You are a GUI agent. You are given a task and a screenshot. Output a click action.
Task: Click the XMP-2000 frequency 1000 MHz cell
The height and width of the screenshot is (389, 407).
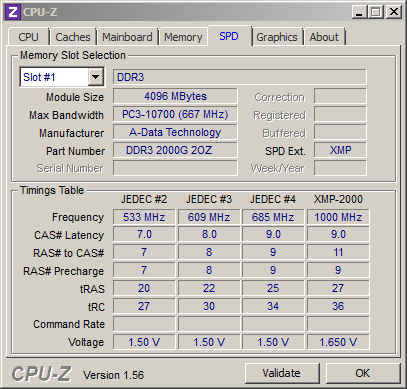(338, 217)
